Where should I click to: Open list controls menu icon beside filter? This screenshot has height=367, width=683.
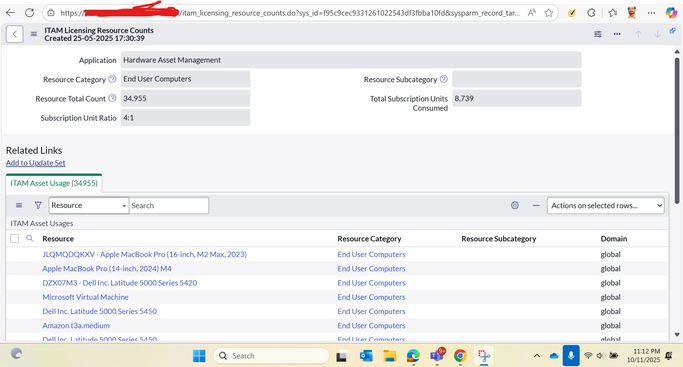19,205
